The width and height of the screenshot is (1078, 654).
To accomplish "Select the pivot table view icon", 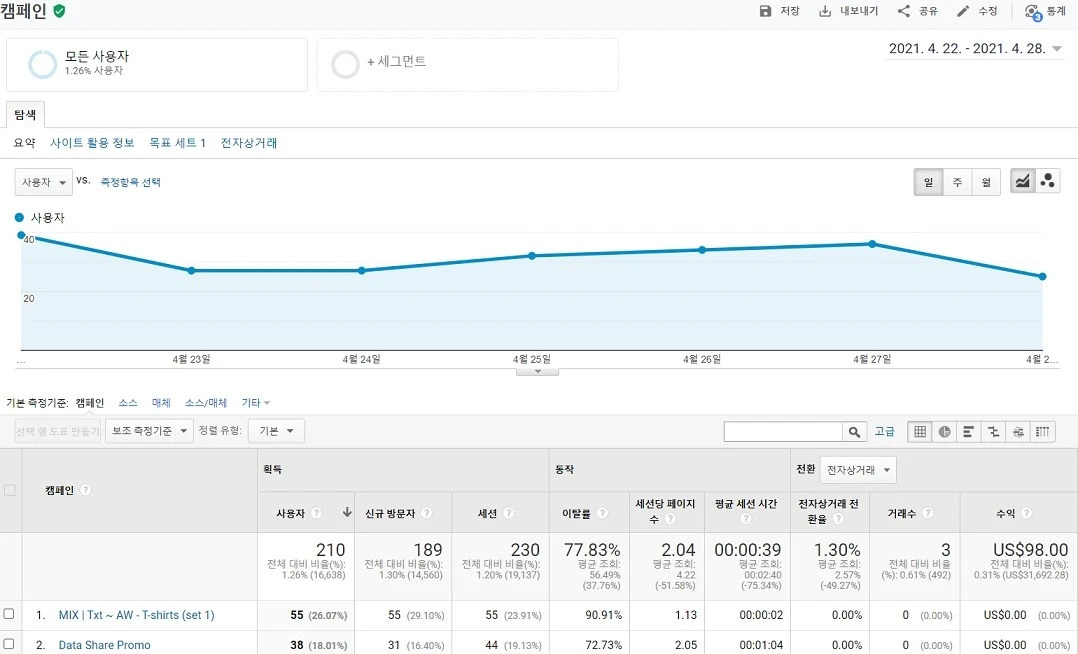I will click(1043, 432).
